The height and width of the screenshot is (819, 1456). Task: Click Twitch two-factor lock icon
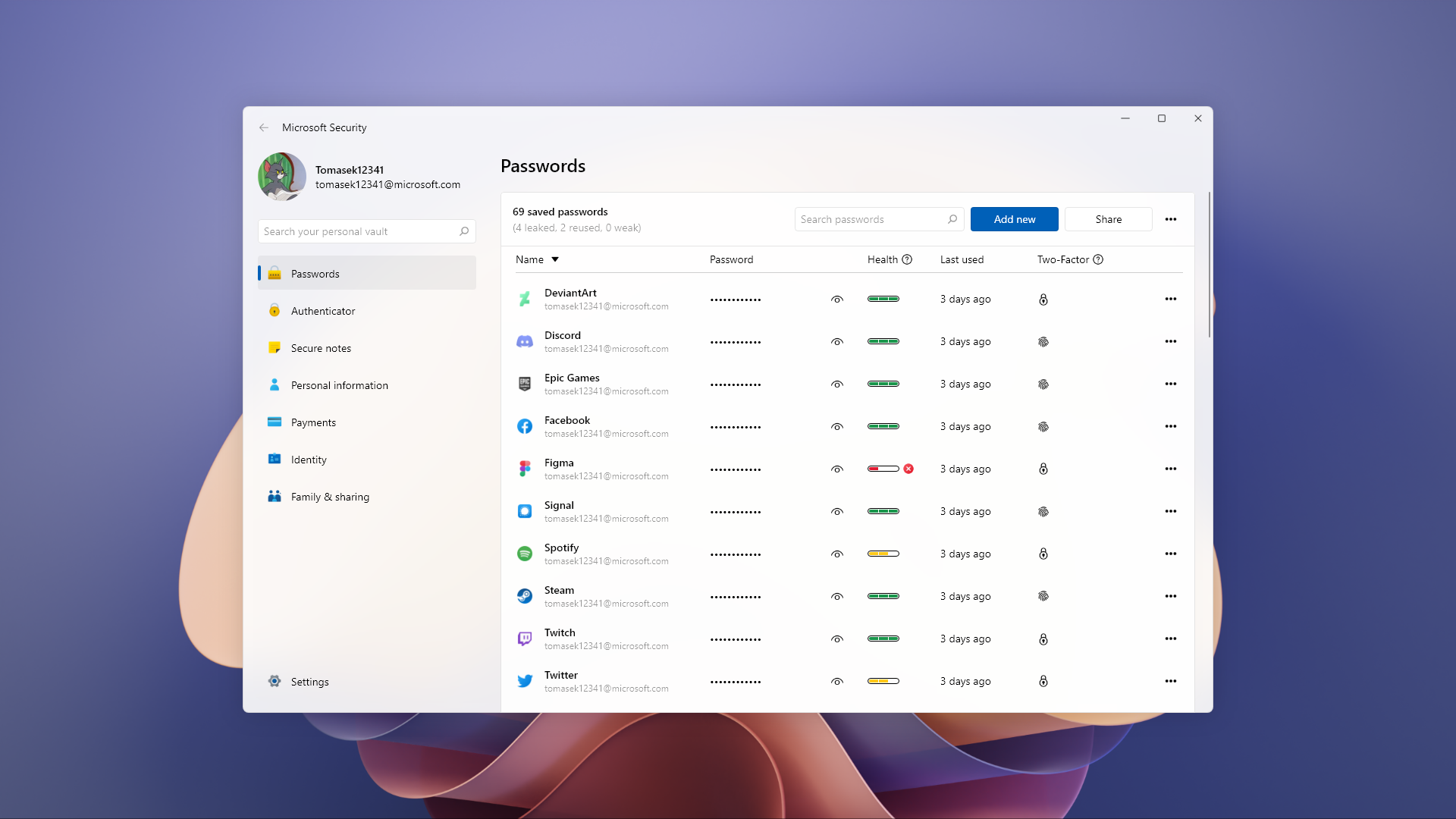pyautogui.click(x=1043, y=639)
